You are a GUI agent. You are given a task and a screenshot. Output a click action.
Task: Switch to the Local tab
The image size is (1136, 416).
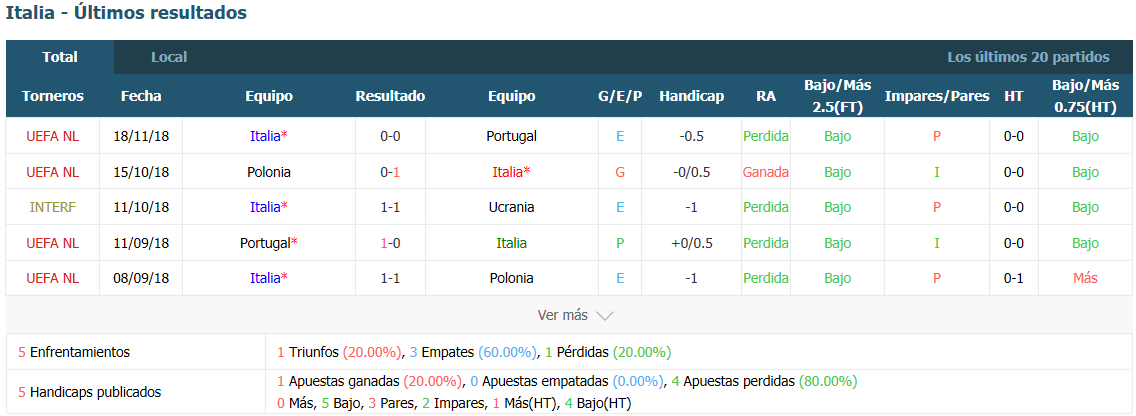169,57
